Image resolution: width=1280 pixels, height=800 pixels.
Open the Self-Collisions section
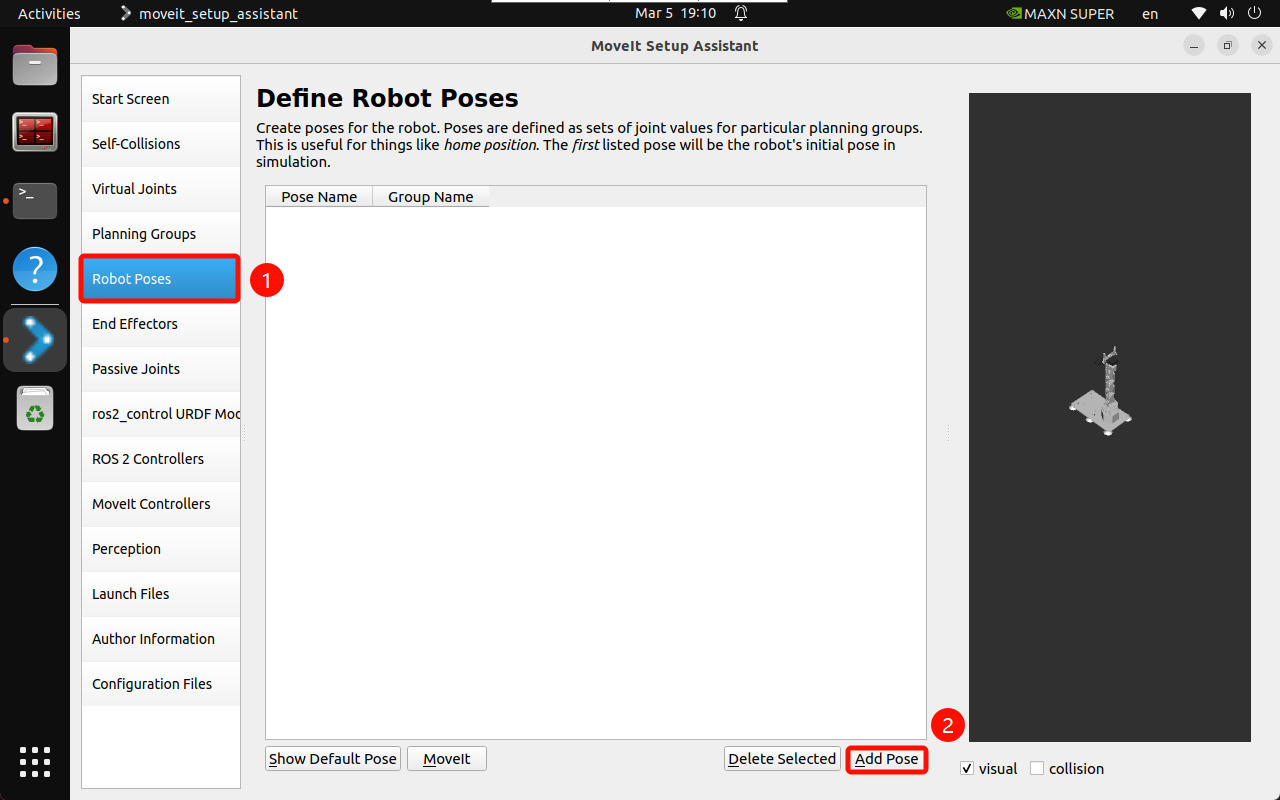click(x=161, y=144)
